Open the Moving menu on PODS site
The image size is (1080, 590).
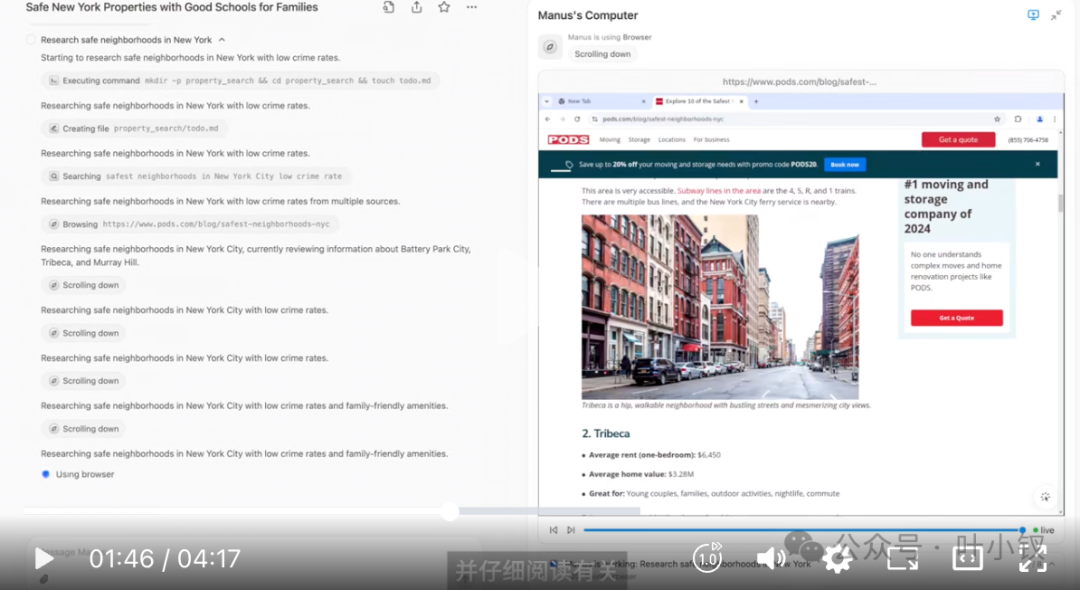coord(610,140)
